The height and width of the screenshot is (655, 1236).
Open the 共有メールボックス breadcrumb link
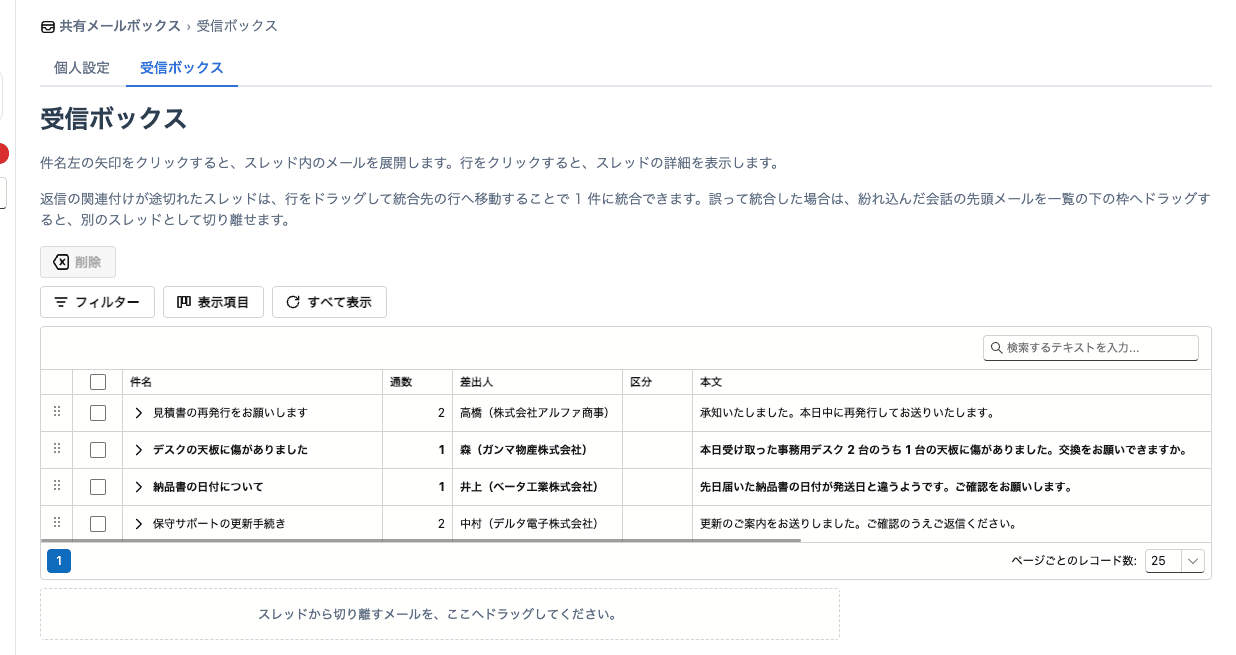coord(120,26)
